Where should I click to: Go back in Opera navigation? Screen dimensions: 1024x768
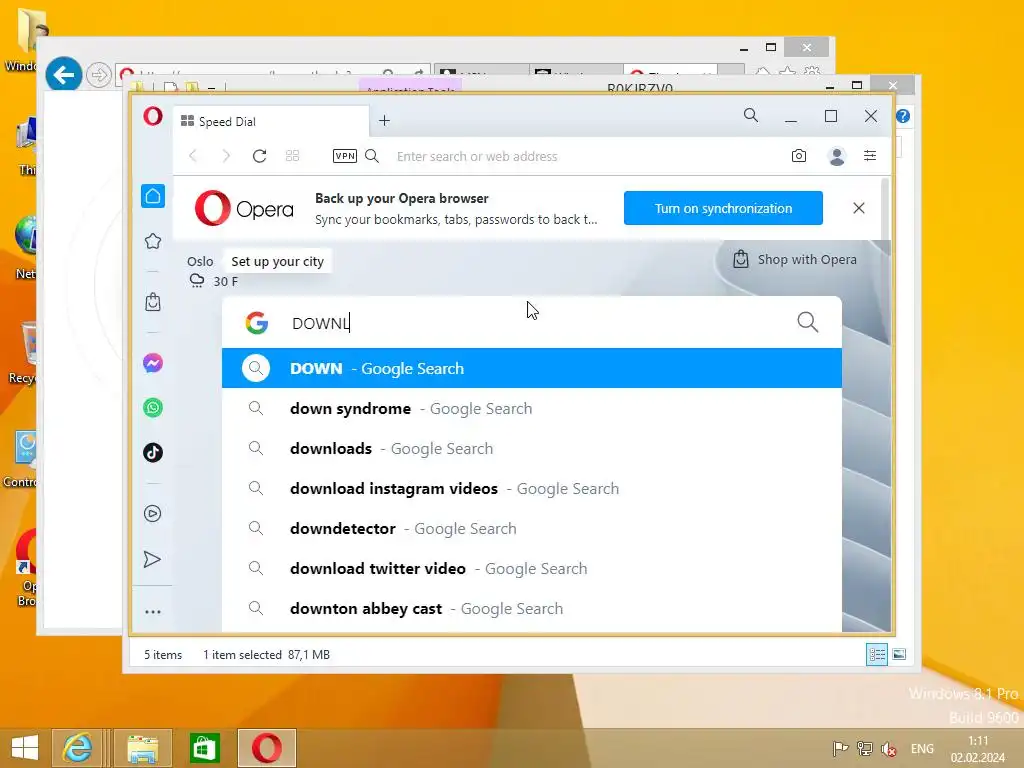pos(193,156)
